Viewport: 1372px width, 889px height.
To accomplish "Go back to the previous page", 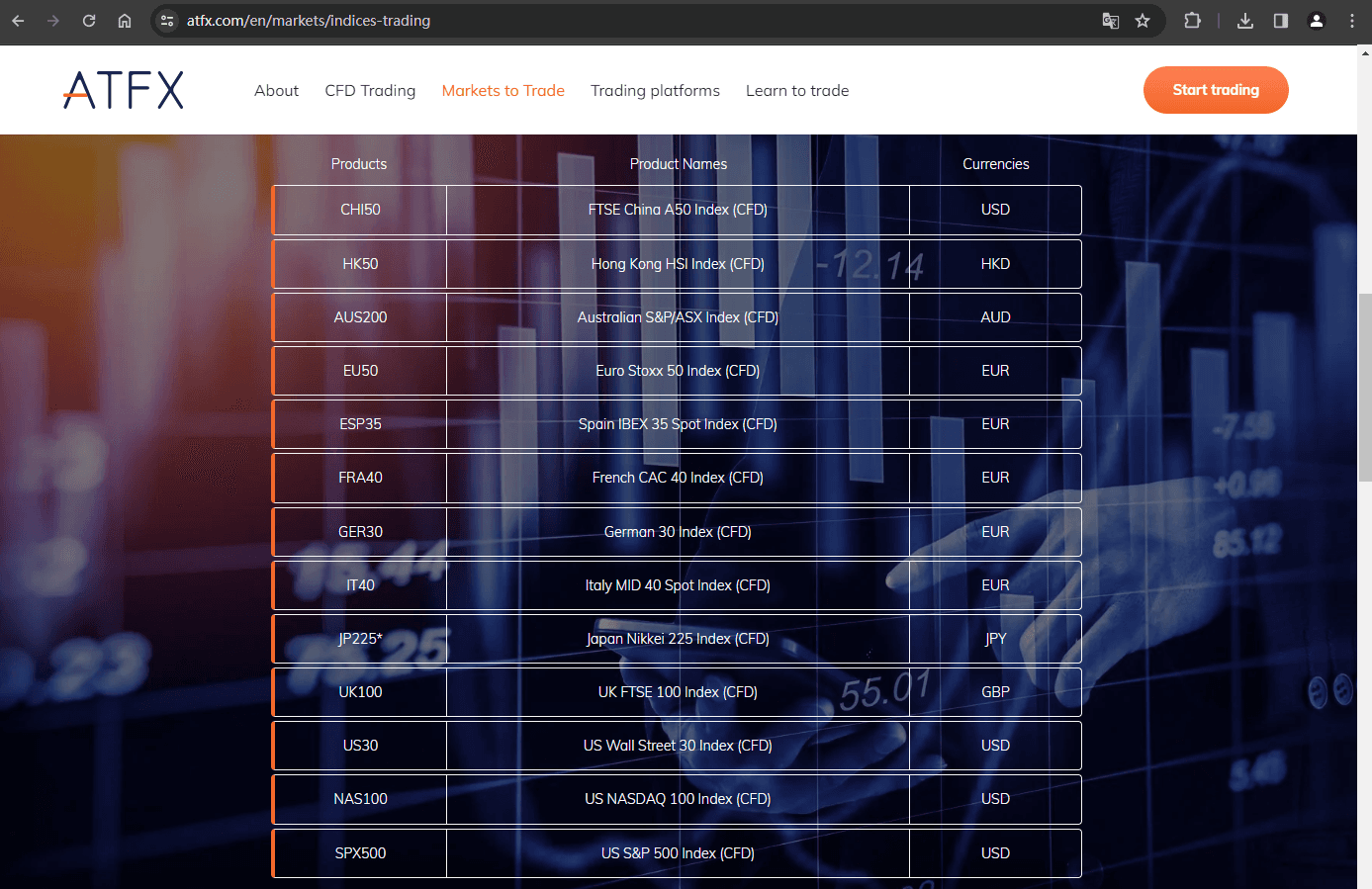I will [18, 21].
